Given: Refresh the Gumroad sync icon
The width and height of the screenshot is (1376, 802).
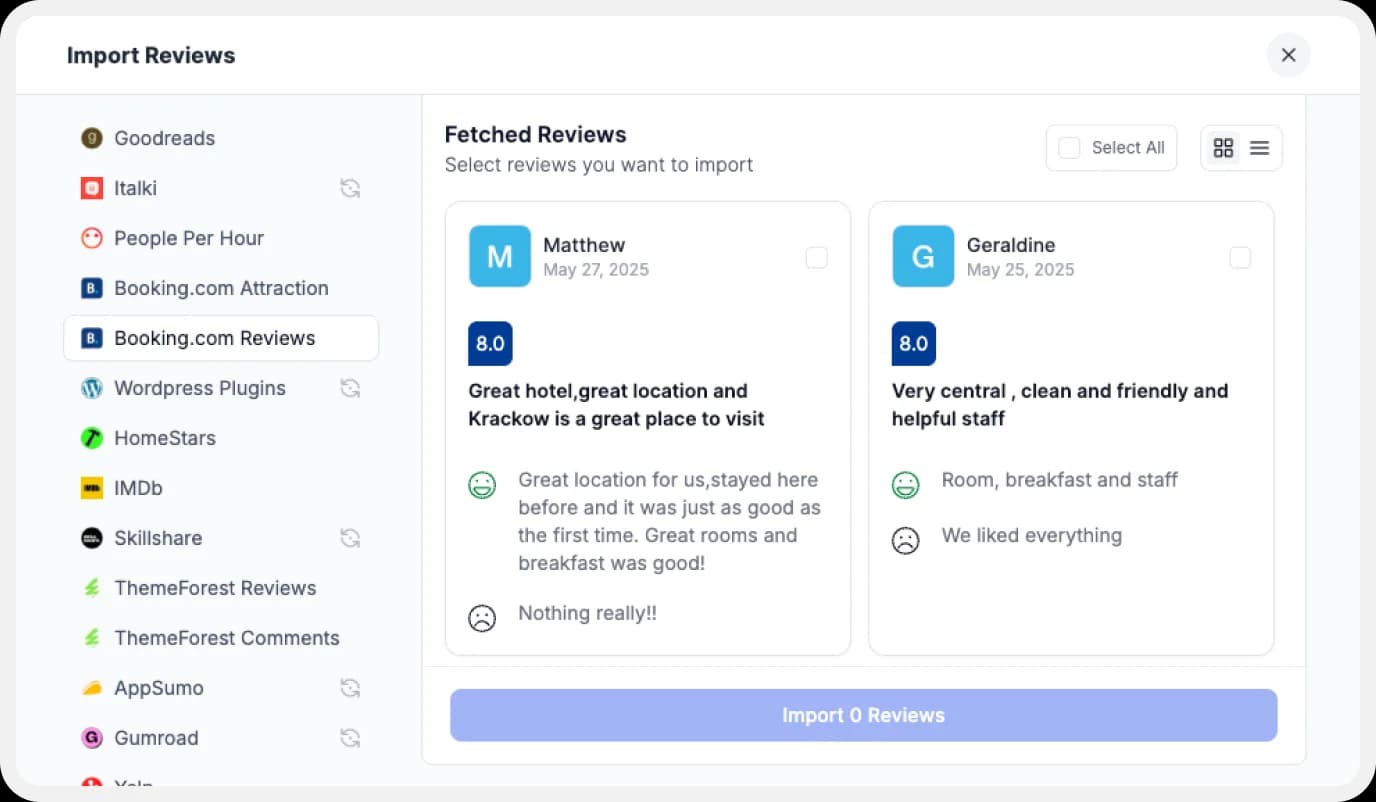Looking at the screenshot, I should point(350,738).
